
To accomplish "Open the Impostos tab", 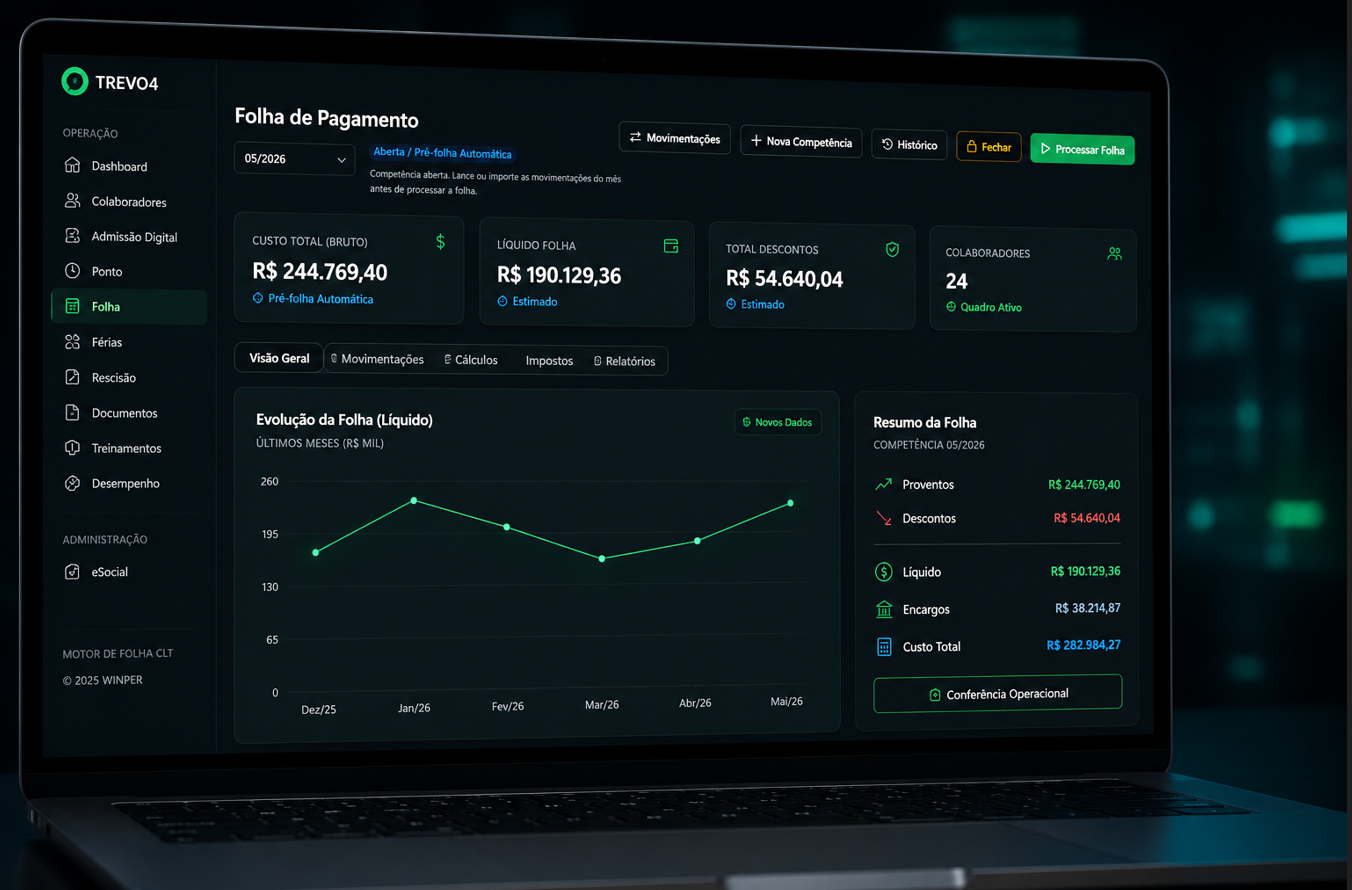I will click(549, 361).
